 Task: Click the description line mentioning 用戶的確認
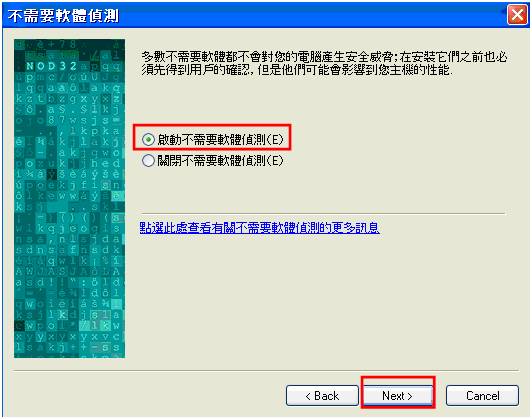tap(297, 70)
